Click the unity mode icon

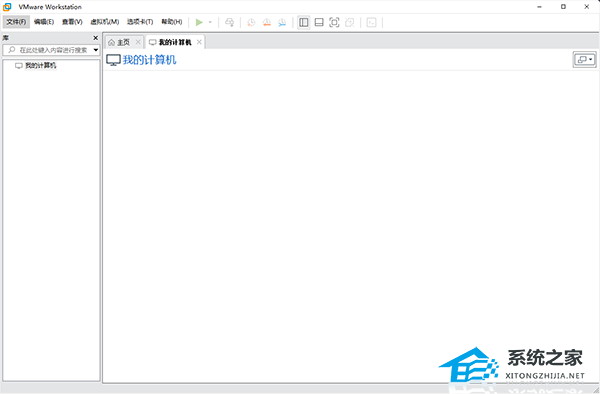(349, 22)
